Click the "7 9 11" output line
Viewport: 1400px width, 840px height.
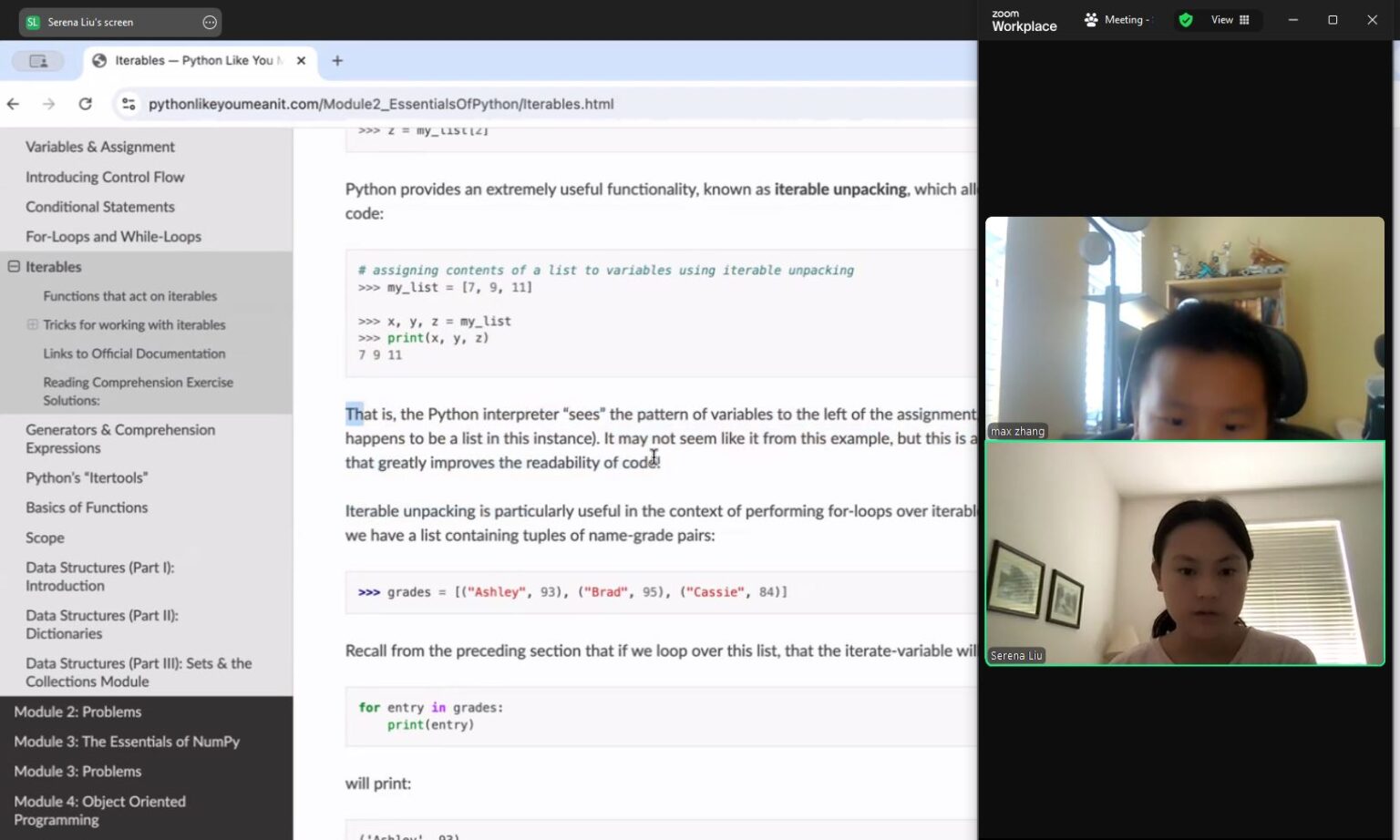(380, 355)
